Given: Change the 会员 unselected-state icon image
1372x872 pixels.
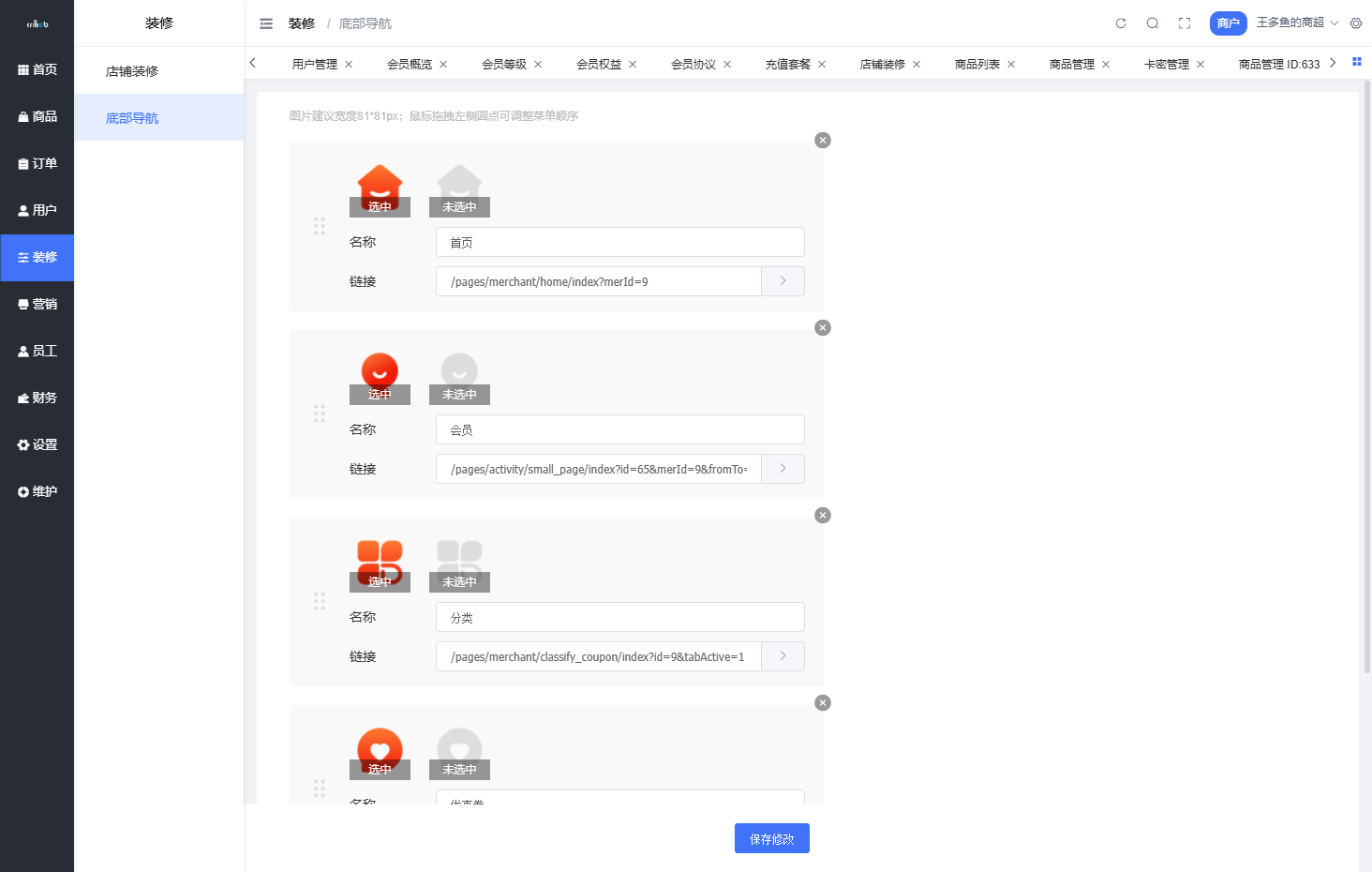Looking at the screenshot, I should tap(459, 376).
